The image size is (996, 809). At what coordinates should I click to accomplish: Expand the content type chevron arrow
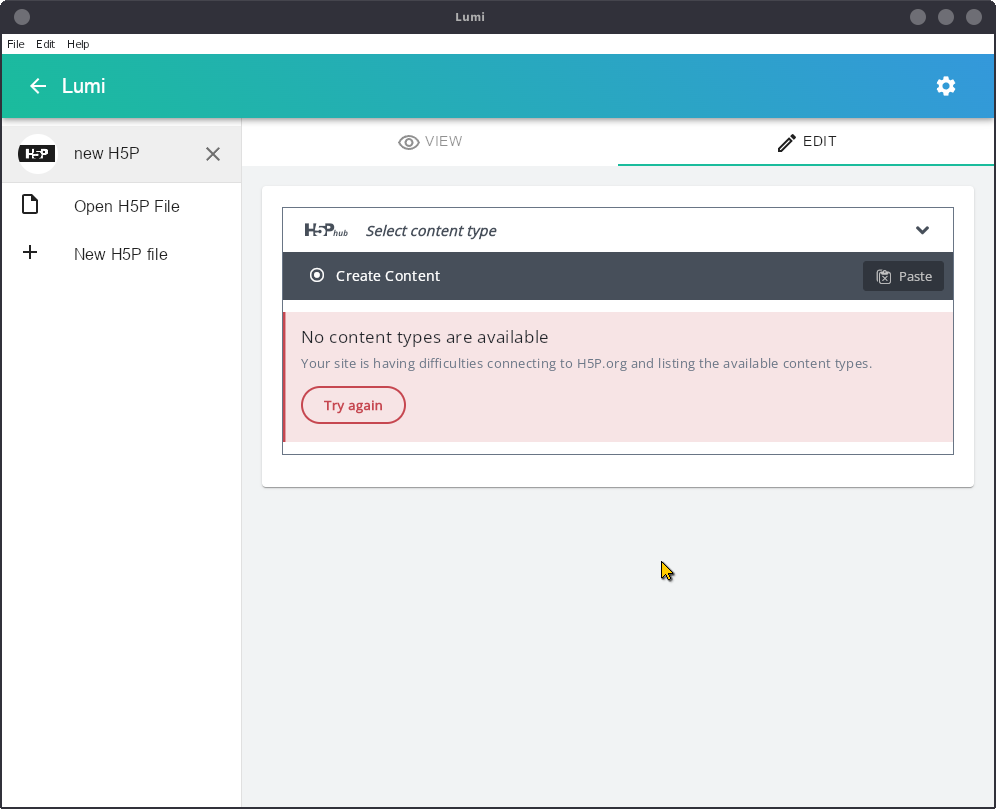[x=922, y=231]
